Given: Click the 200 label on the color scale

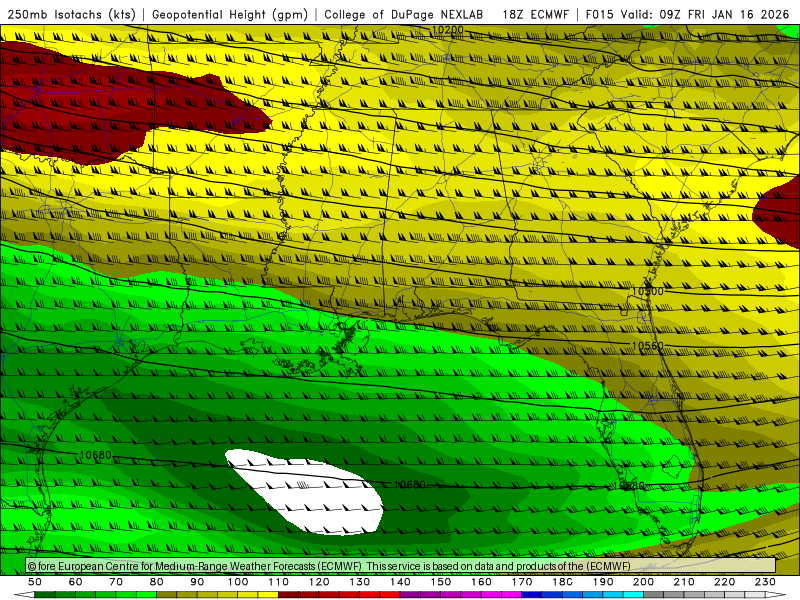Looking at the screenshot, I should [x=643, y=582].
